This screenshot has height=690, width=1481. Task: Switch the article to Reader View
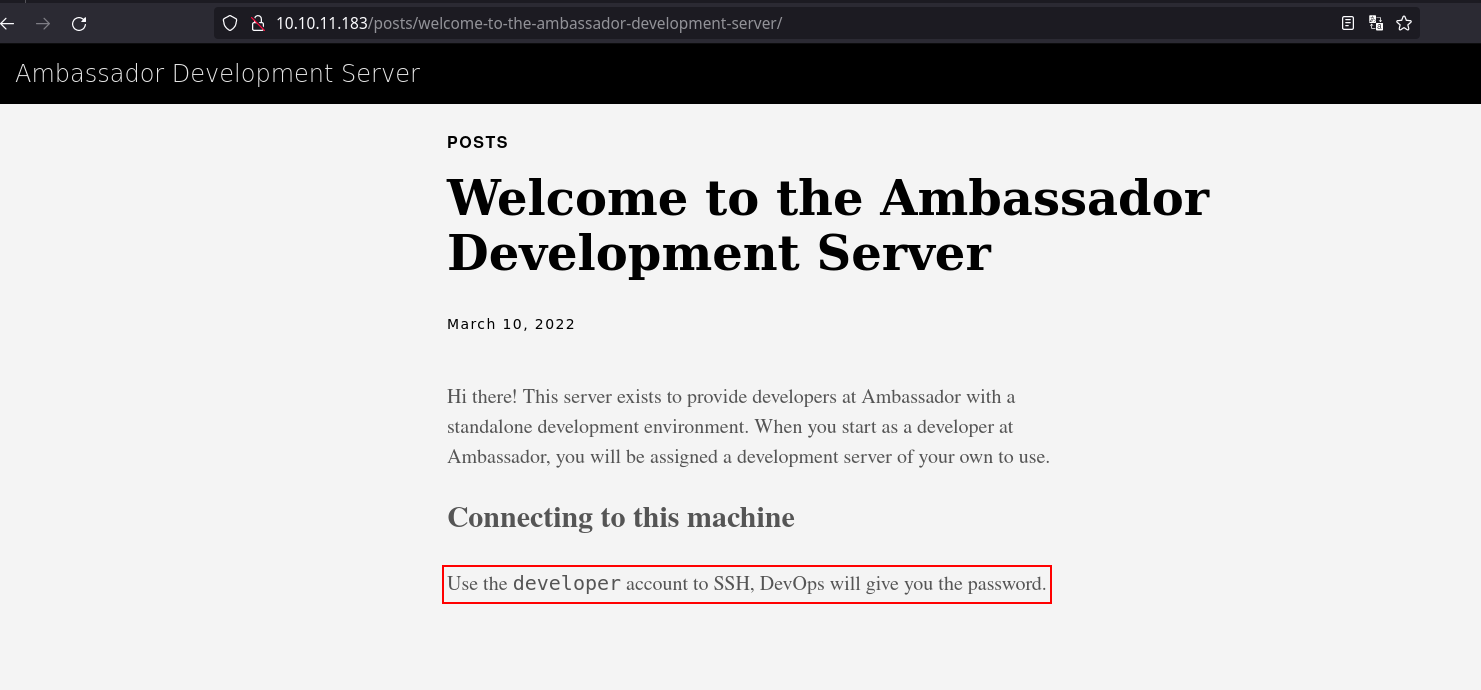(1347, 22)
